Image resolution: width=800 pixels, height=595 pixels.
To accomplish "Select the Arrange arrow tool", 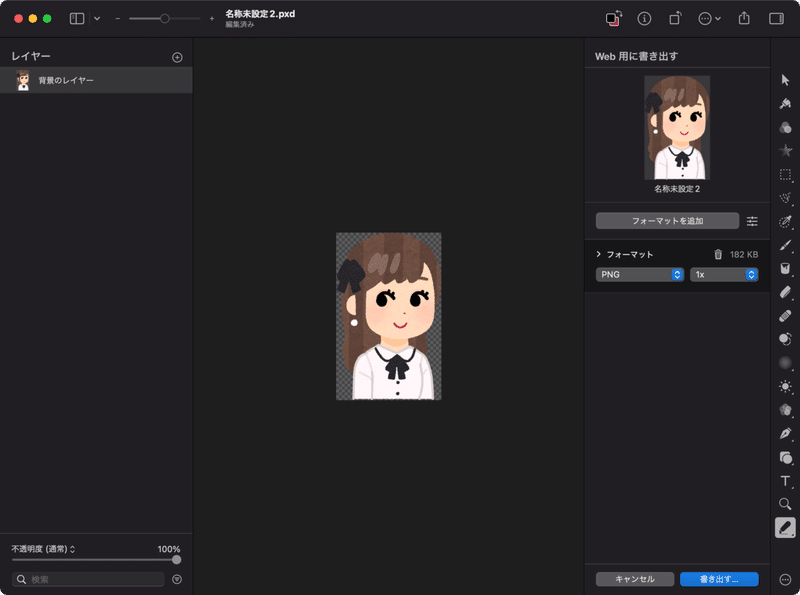I will tap(785, 80).
